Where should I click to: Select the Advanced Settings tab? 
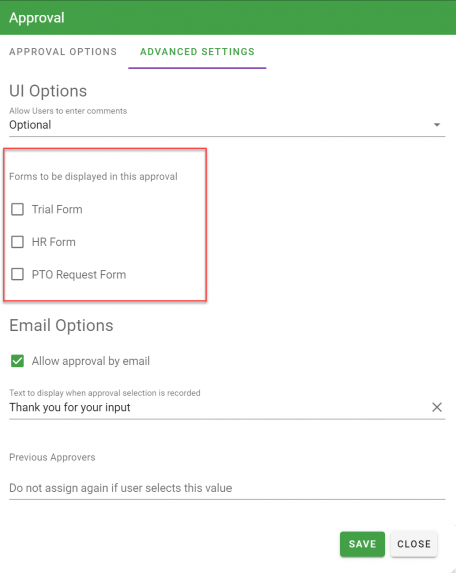coord(197,52)
